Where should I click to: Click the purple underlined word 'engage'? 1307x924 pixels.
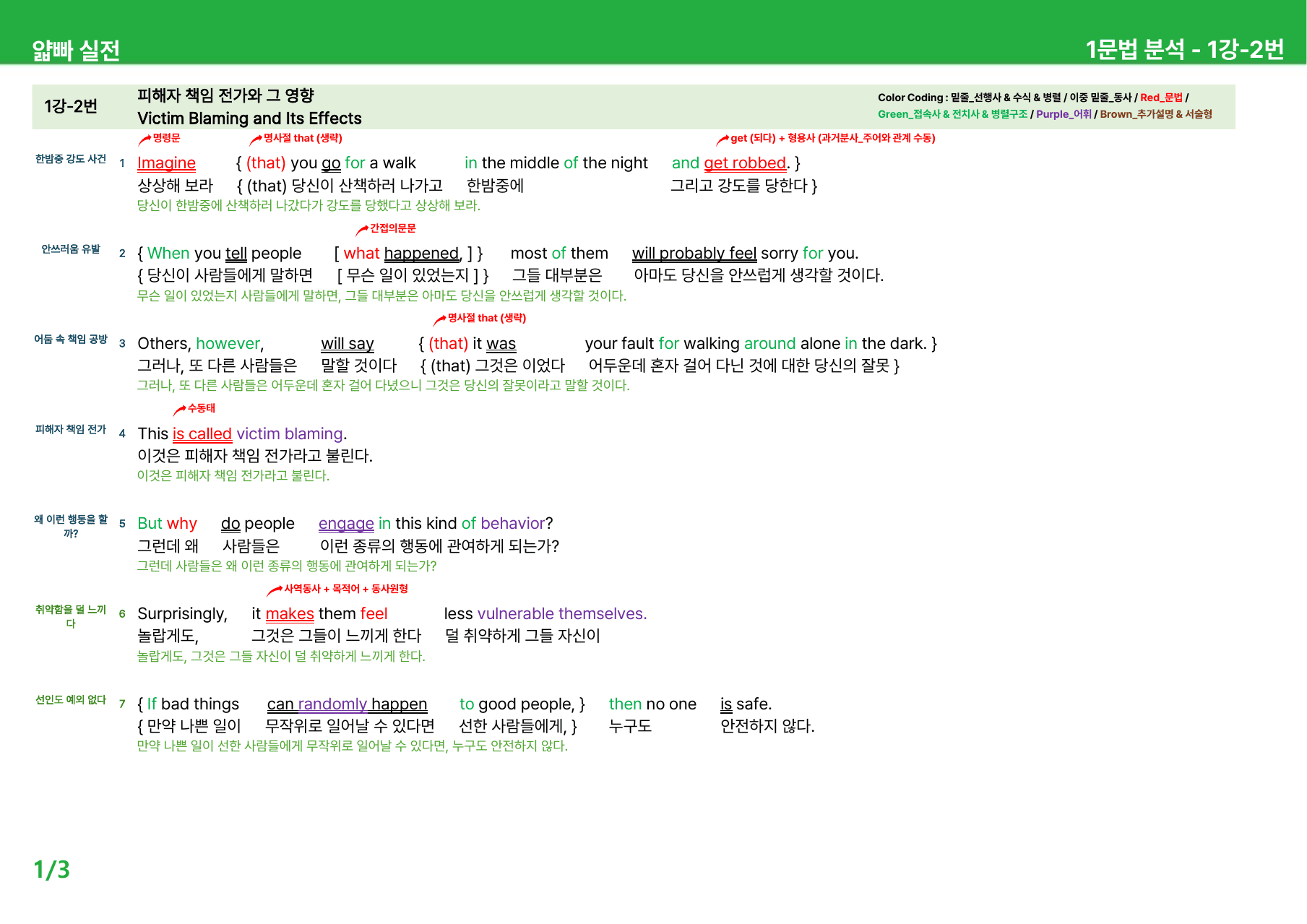pos(346,524)
